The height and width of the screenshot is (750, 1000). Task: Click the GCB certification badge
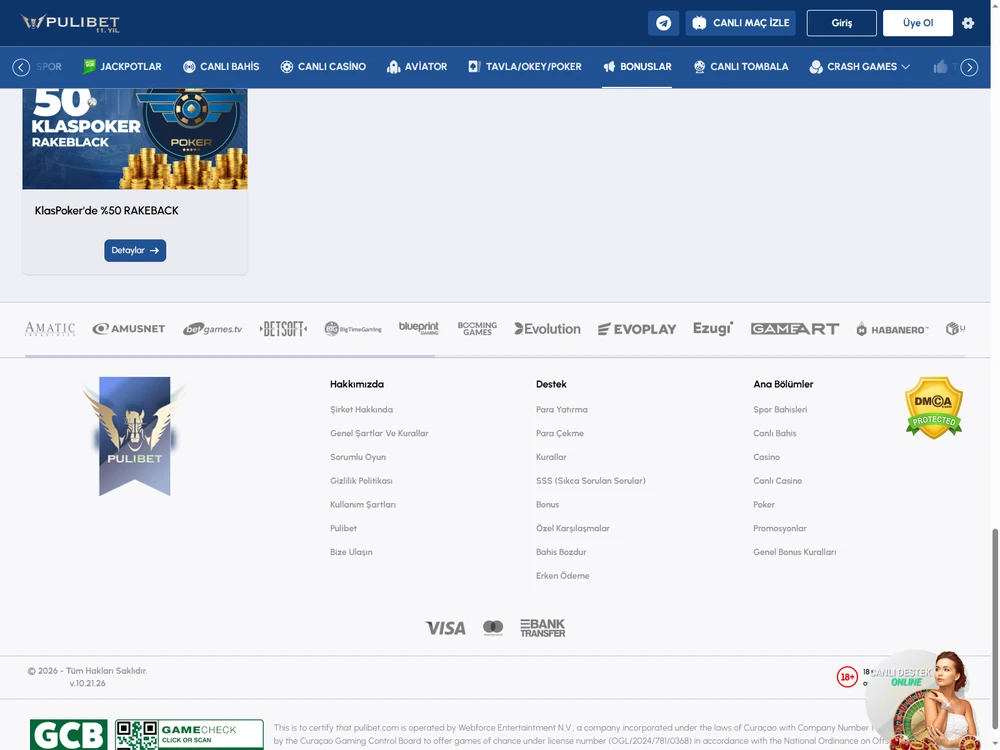(x=69, y=735)
